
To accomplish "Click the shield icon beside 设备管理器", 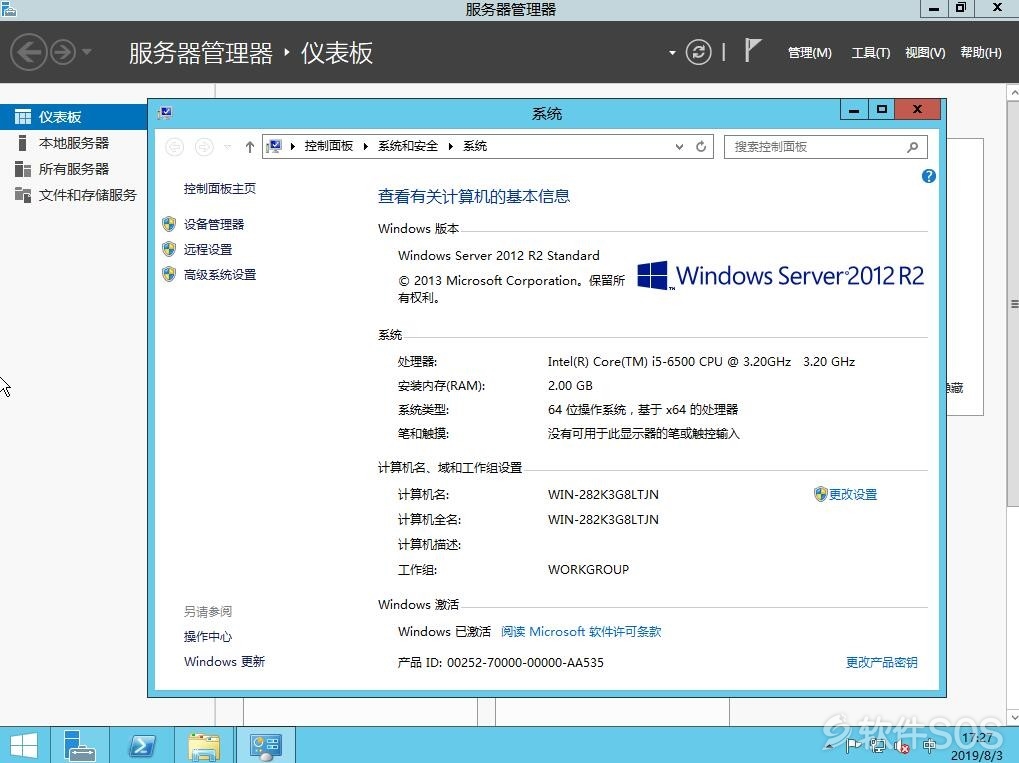I will [169, 224].
